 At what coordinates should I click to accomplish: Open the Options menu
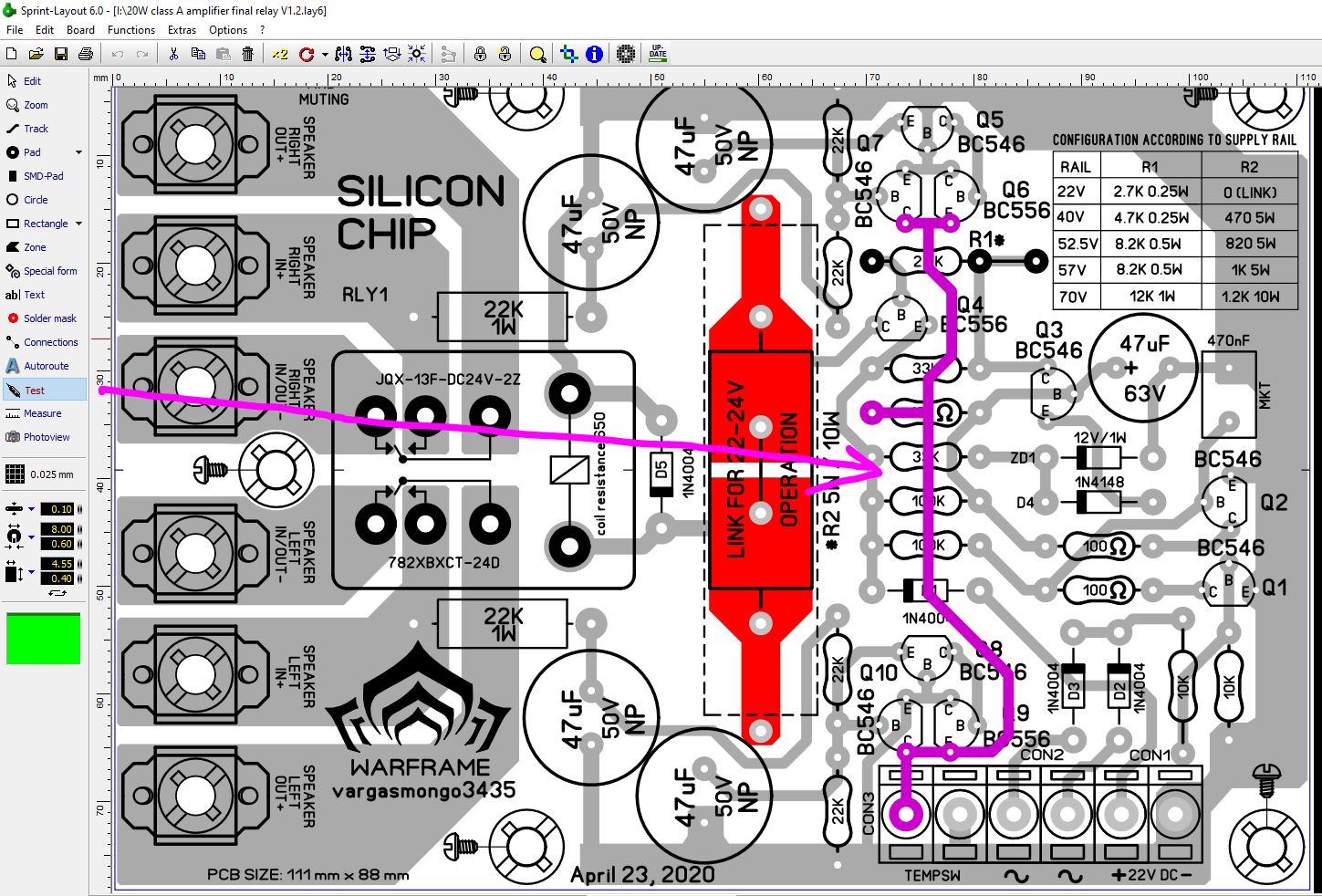[228, 29]
